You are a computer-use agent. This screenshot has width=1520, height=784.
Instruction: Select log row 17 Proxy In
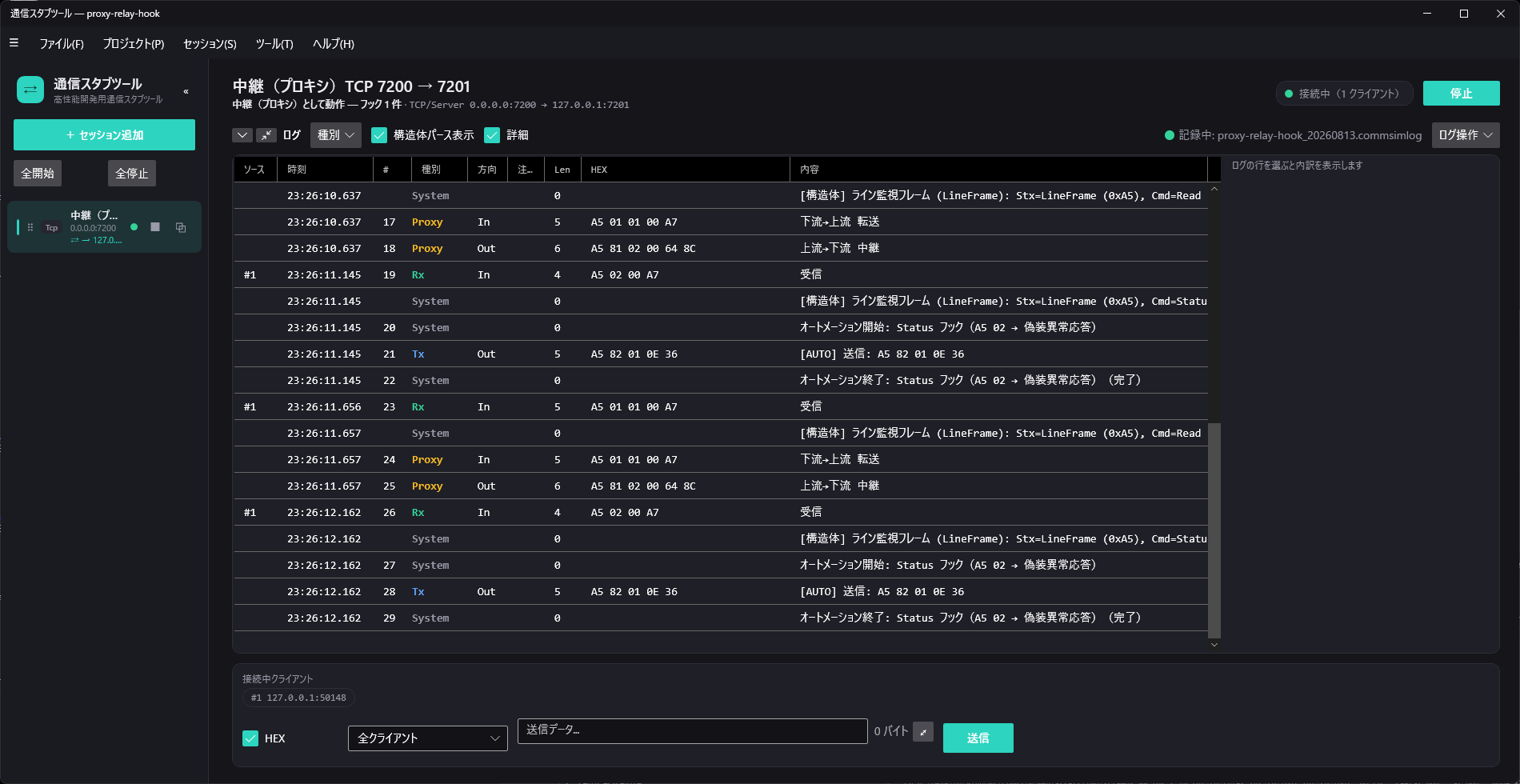point(721,222)
